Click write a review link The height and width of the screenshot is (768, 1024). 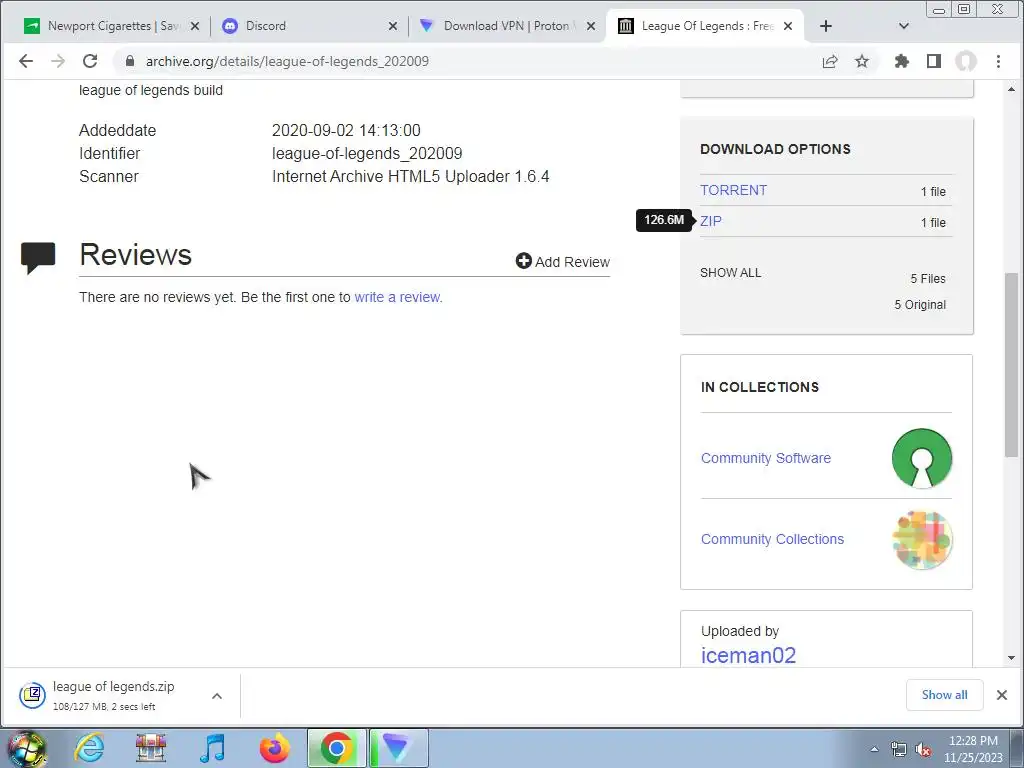(x=398, y=297)
